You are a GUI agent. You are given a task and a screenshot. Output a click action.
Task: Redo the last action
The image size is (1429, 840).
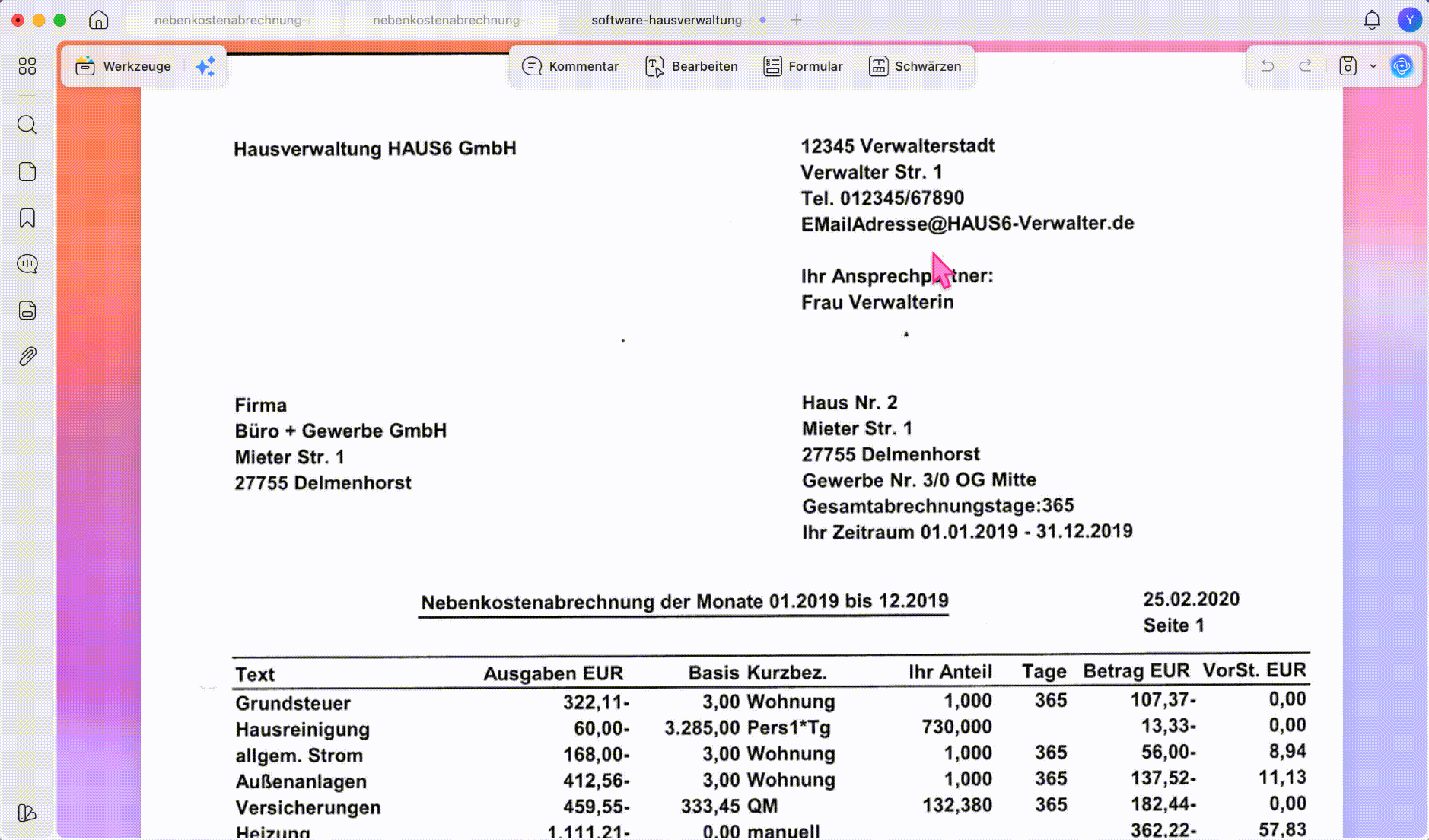point(1305,66)
